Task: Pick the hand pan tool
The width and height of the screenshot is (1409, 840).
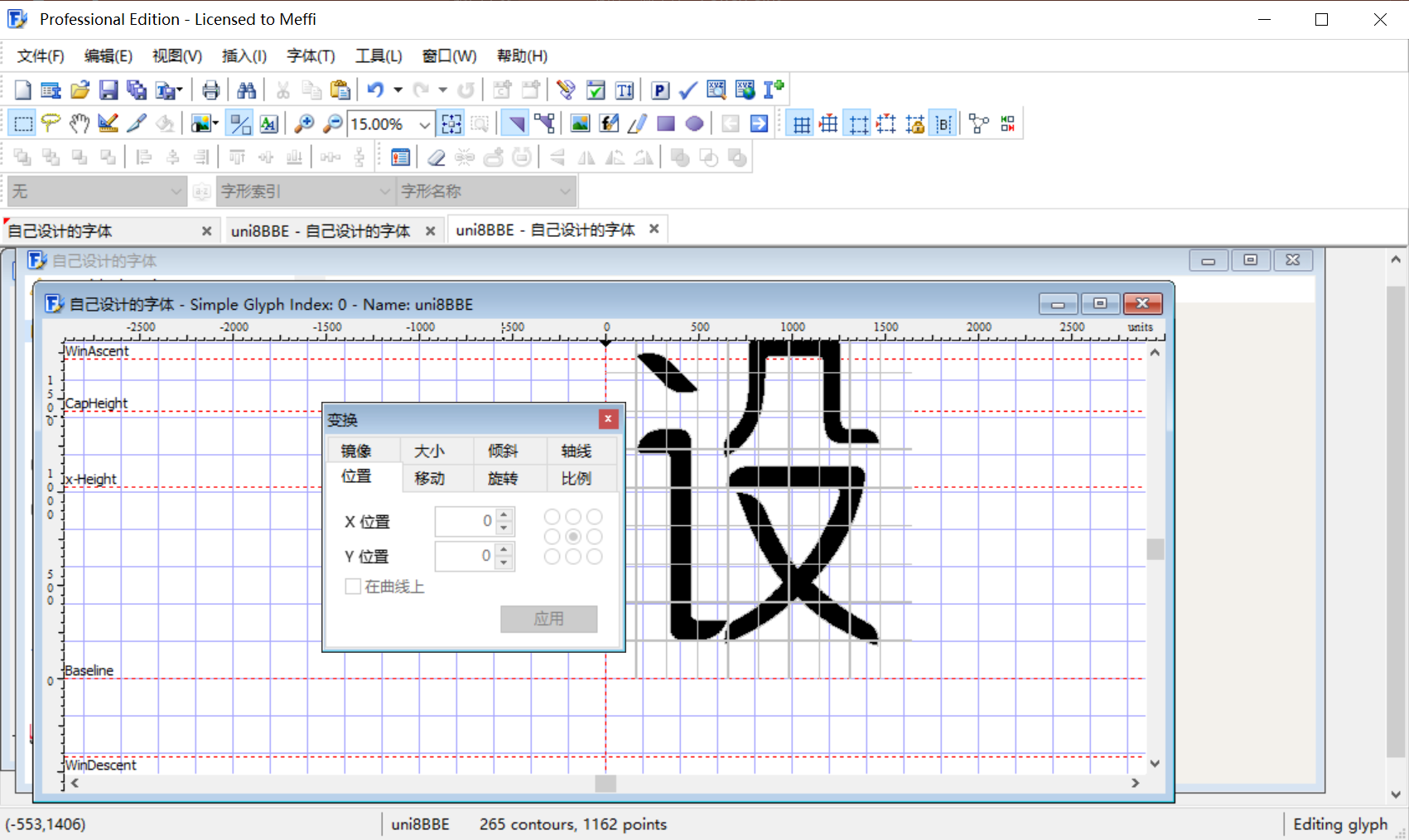Action: pos(80,124)
